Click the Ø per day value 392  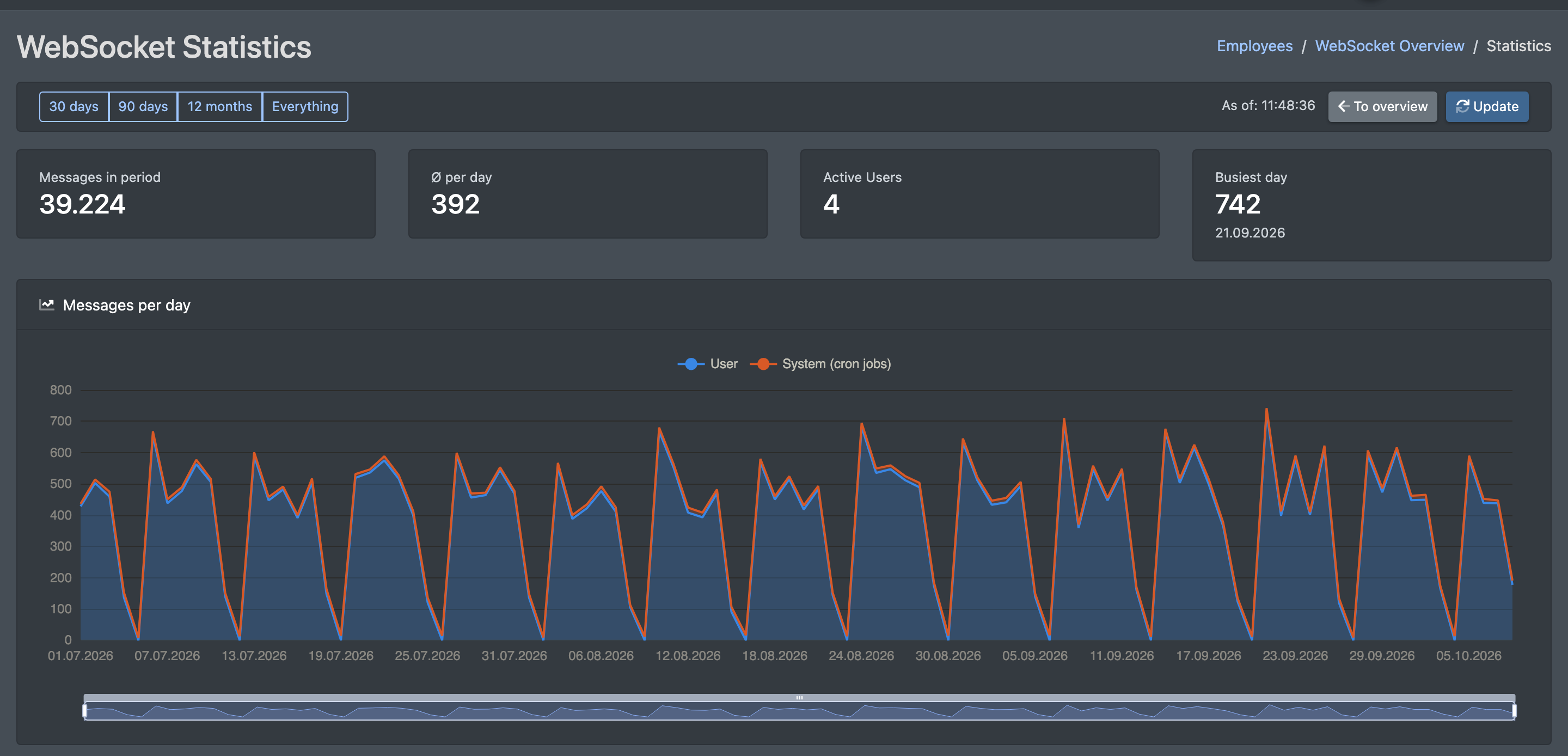pos(455,204)
